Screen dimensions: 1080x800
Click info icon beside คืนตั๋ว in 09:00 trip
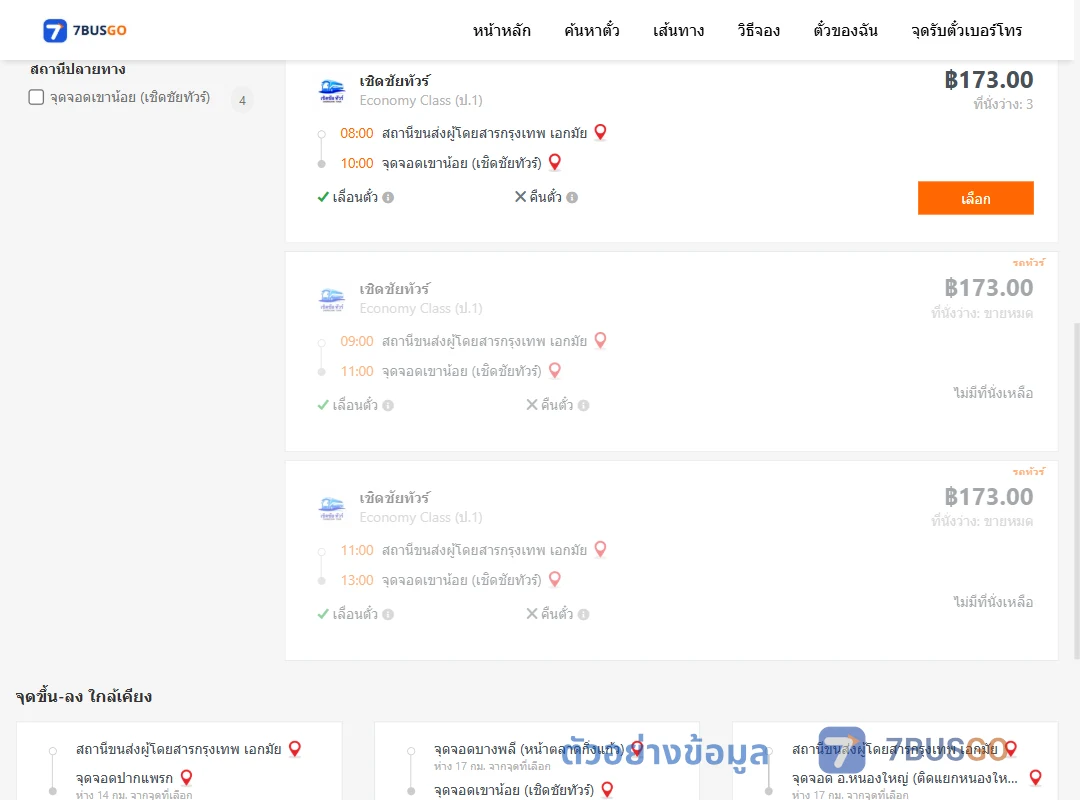(583, 406)
